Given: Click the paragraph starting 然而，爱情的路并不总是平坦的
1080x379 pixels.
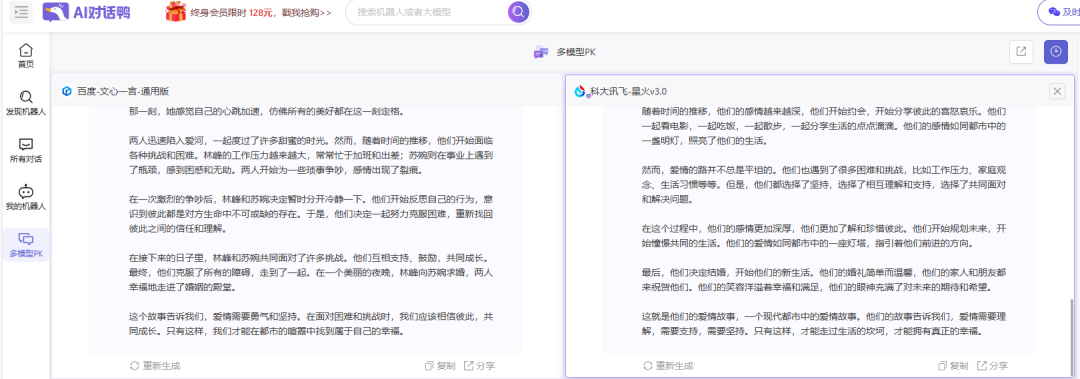Looking at the screenshot, I should point(824,184).
